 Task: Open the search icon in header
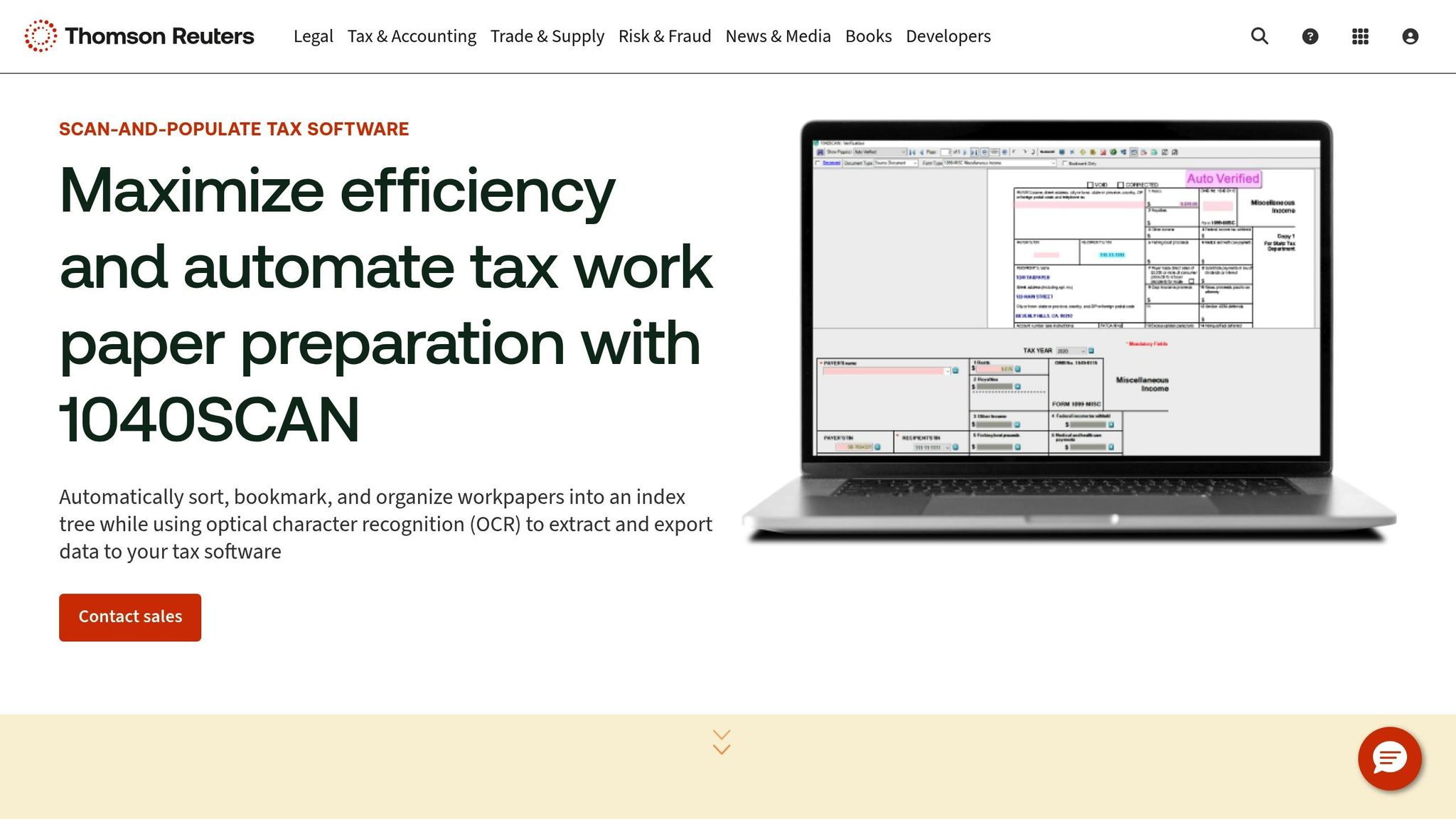[x=1259, y=36]
